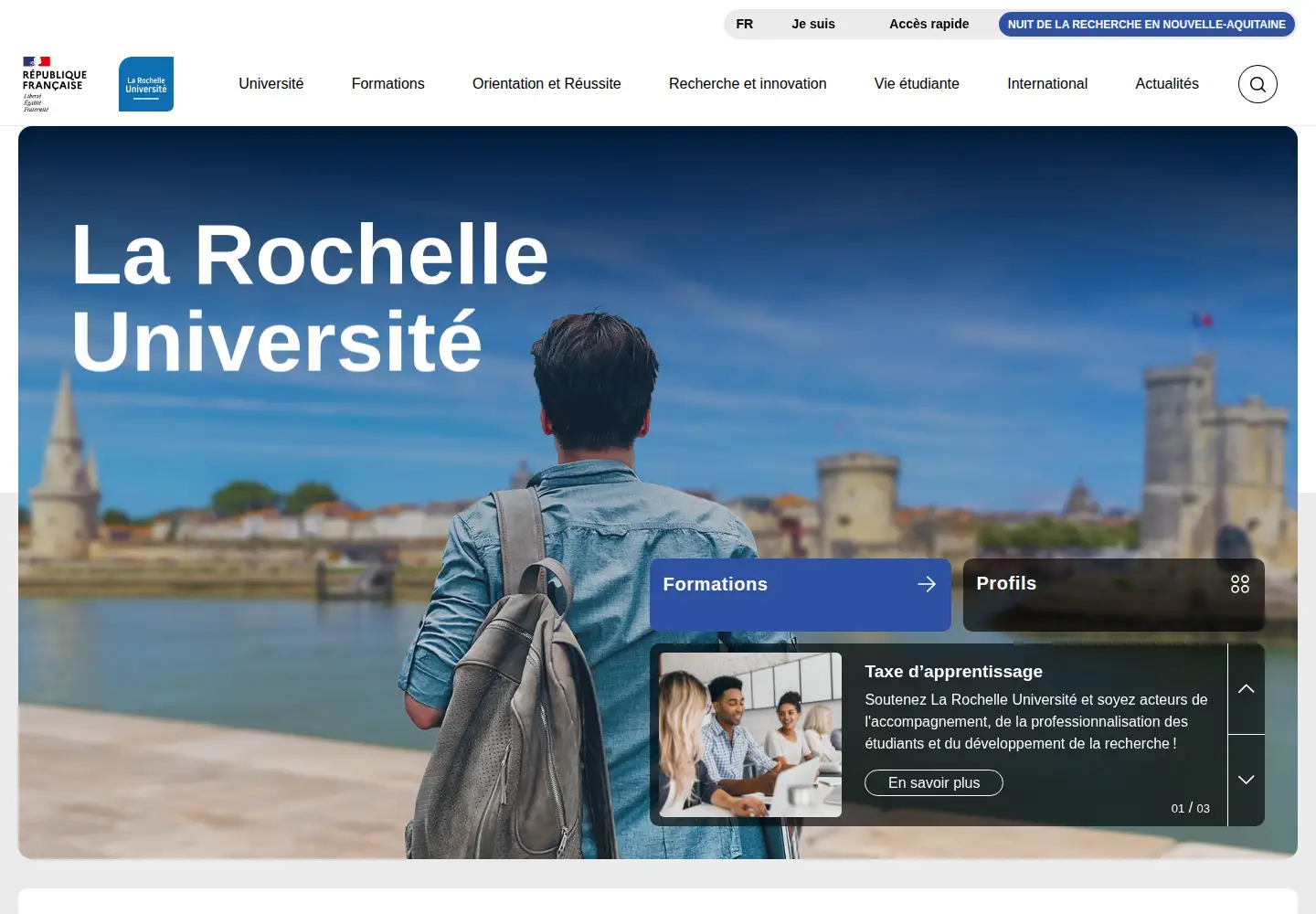1316x914 pixels.
Task: Show previous slide with up chevron
Action: [x=1247, y=689]
